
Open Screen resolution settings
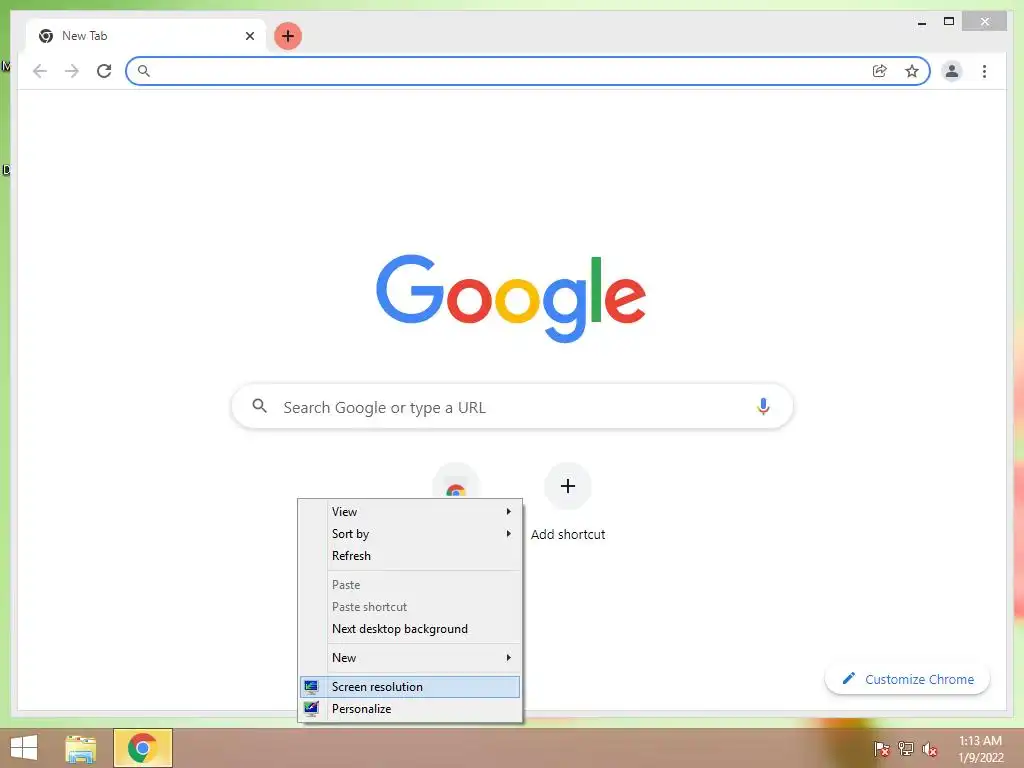[410, 686]
